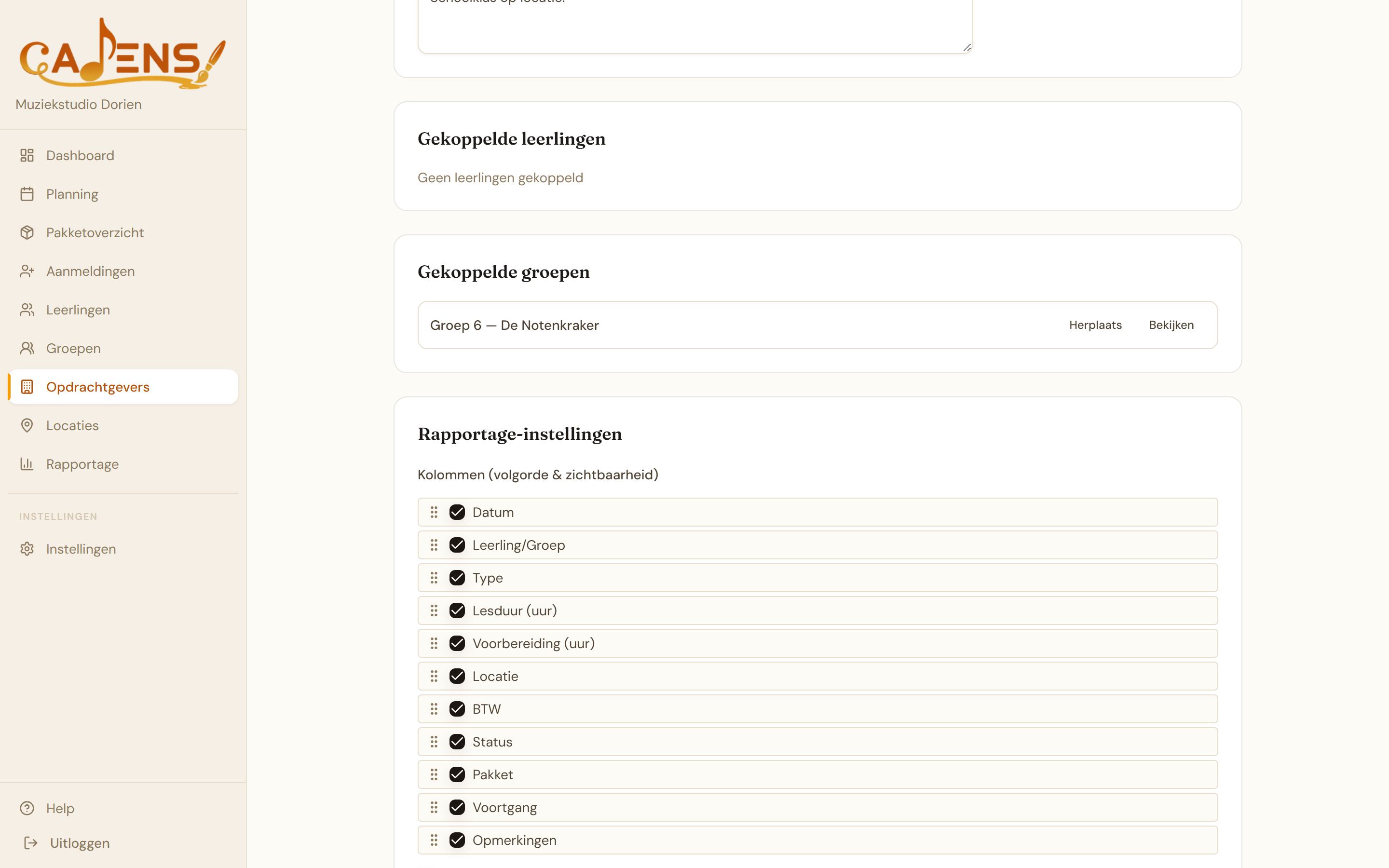Click the Cadens logo

(123, 54)
